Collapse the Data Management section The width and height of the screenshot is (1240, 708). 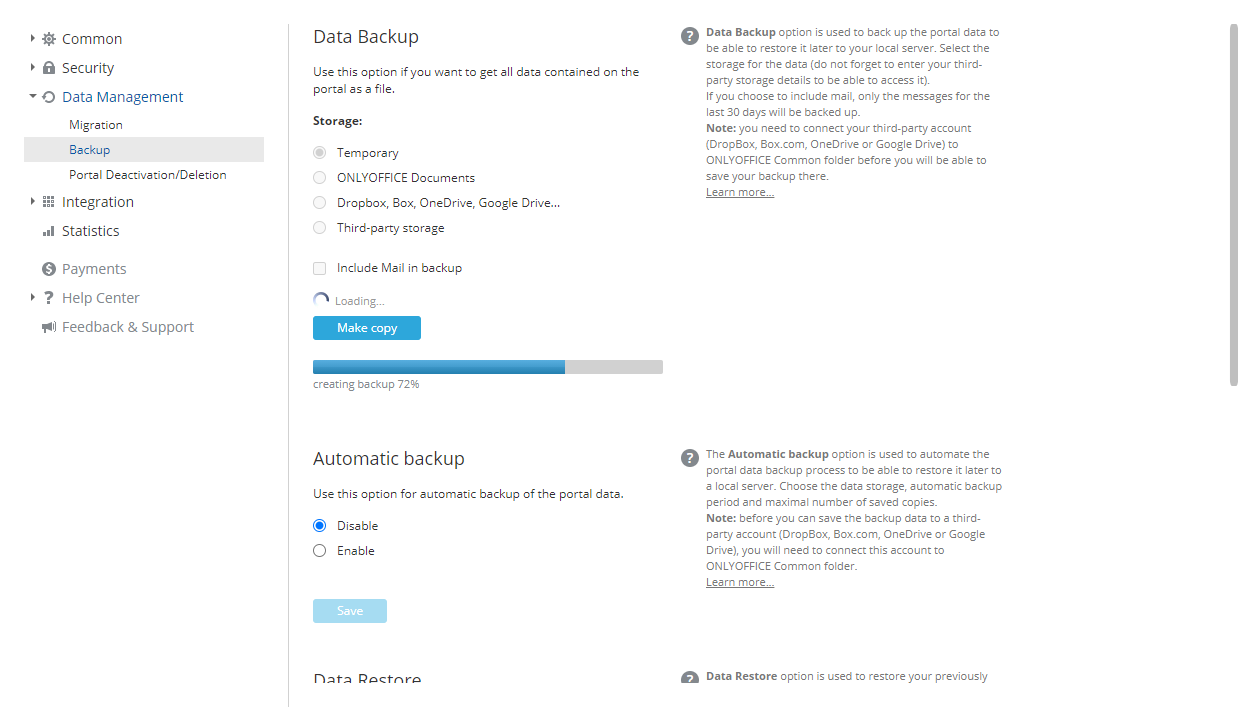30,96
